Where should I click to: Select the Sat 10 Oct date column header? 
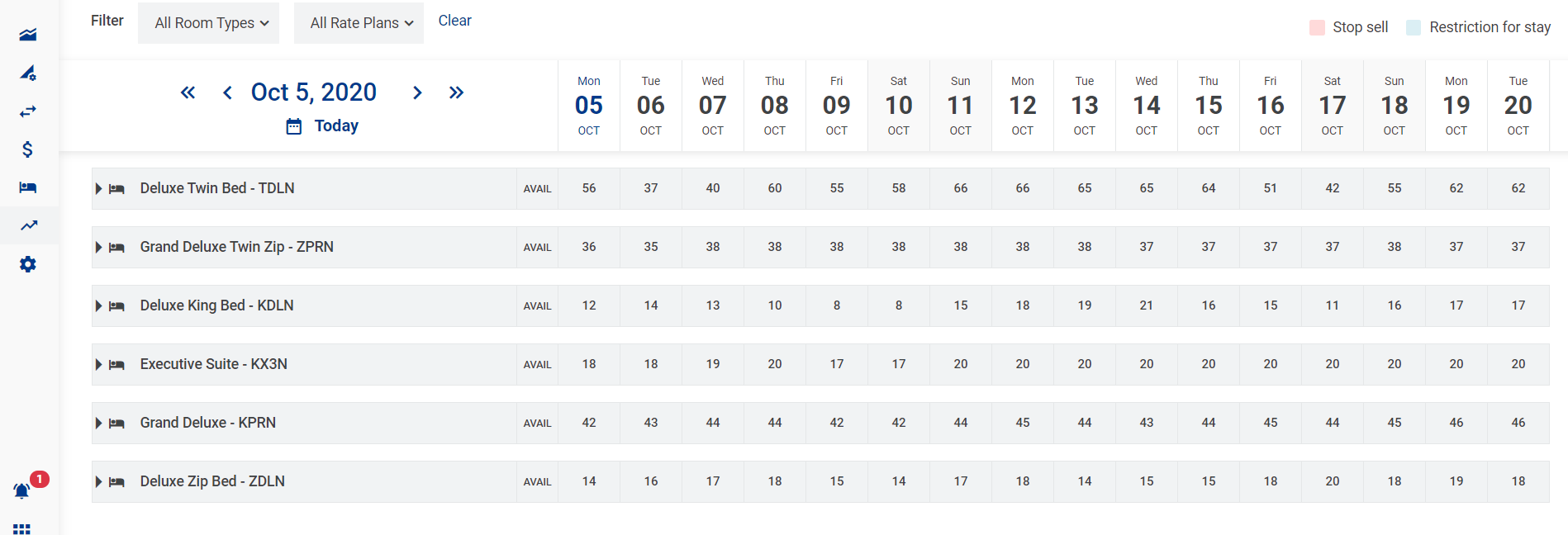click(898, 106)
